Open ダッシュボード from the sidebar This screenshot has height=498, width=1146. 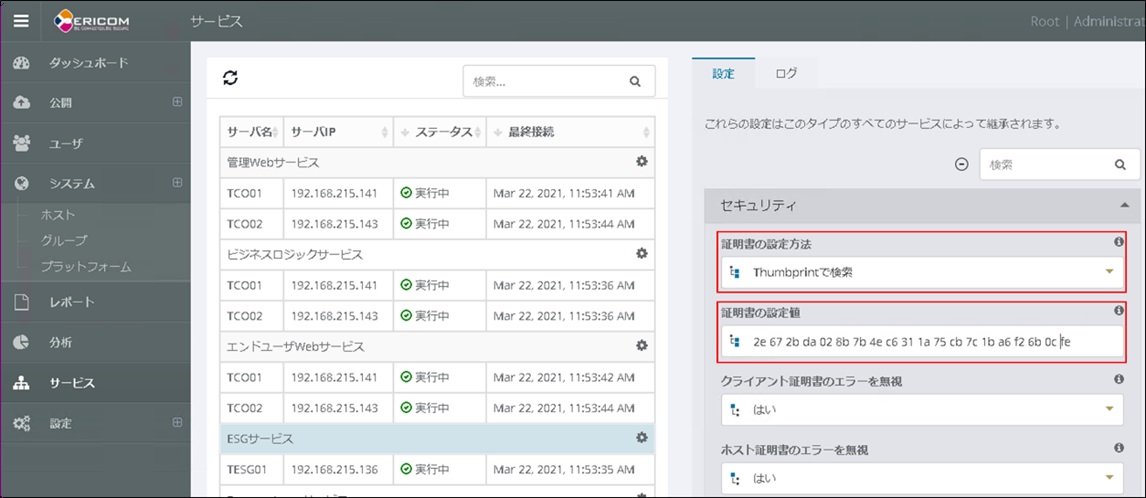tap(88, 63)
